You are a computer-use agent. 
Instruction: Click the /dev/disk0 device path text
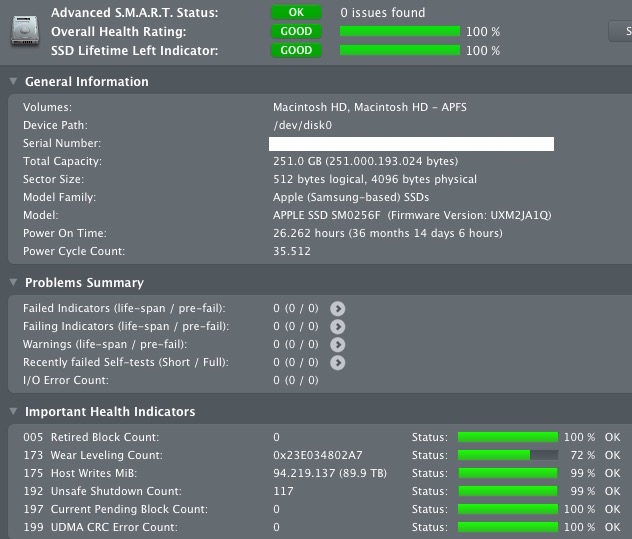302,125
